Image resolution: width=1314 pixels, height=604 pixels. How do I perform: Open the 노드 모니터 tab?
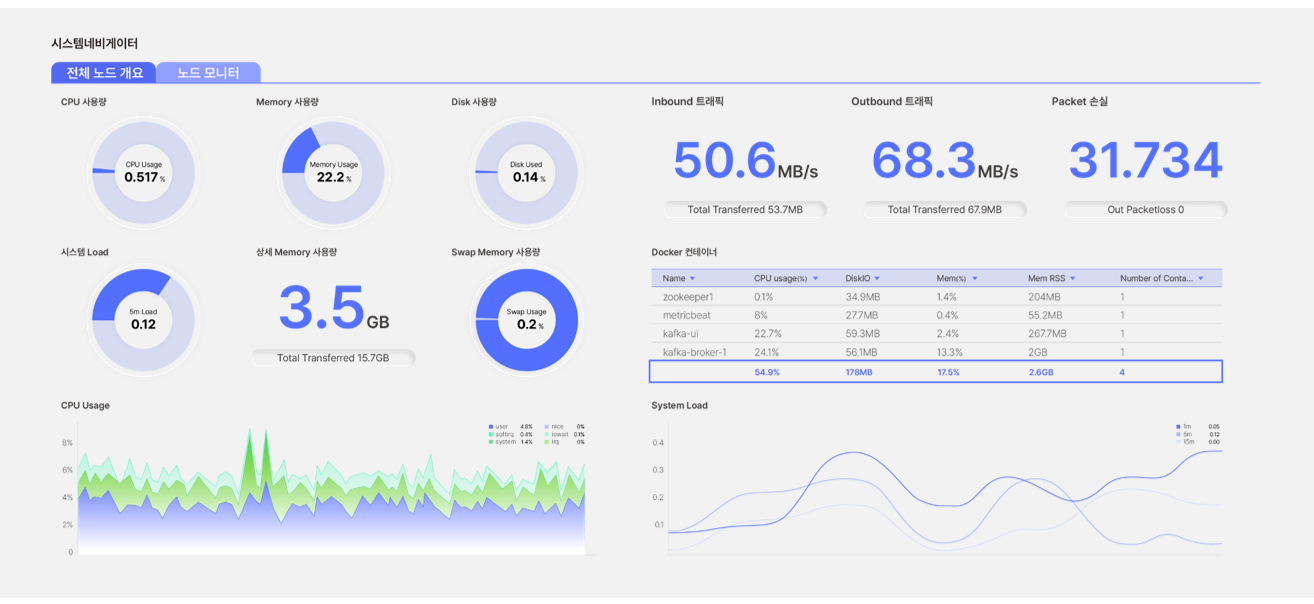pos(208,72)
